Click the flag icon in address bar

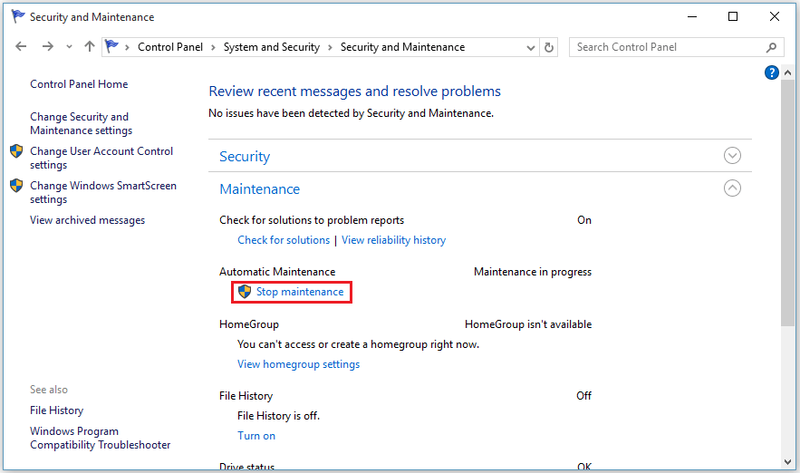(x=112, y=46)
